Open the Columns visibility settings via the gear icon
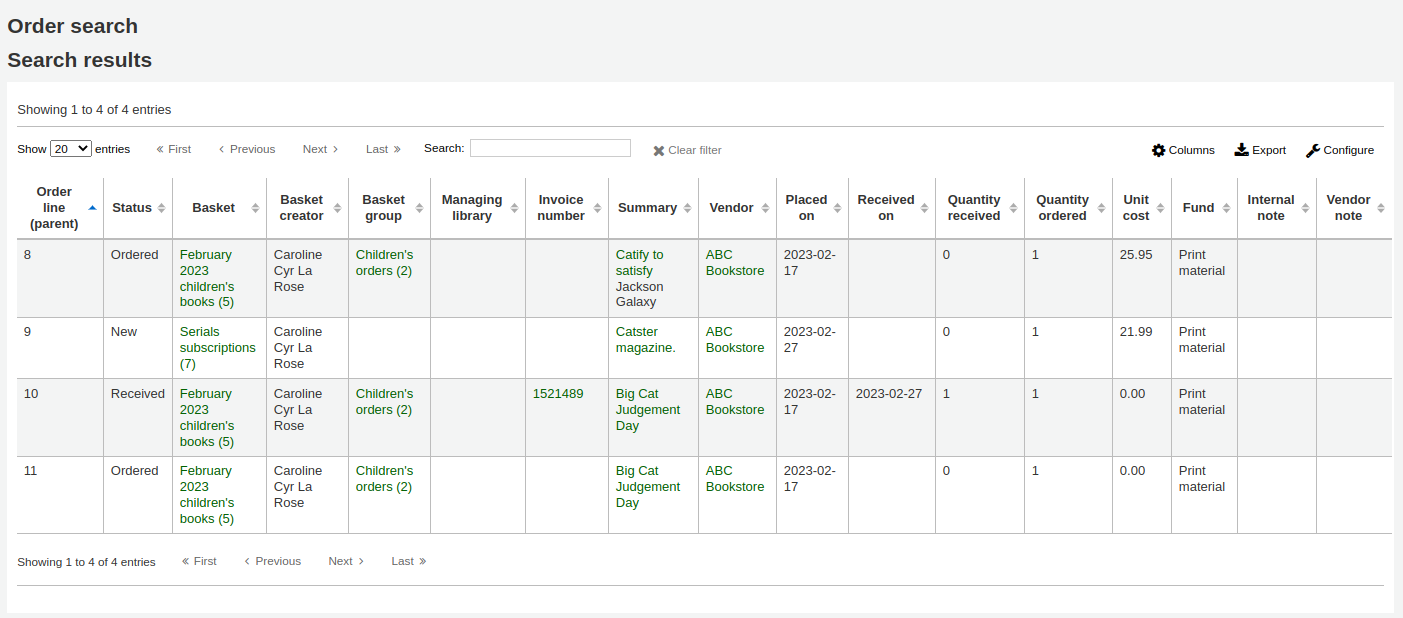The width and height of the screenshot is (1403, 618). [x=1183, y=150]
